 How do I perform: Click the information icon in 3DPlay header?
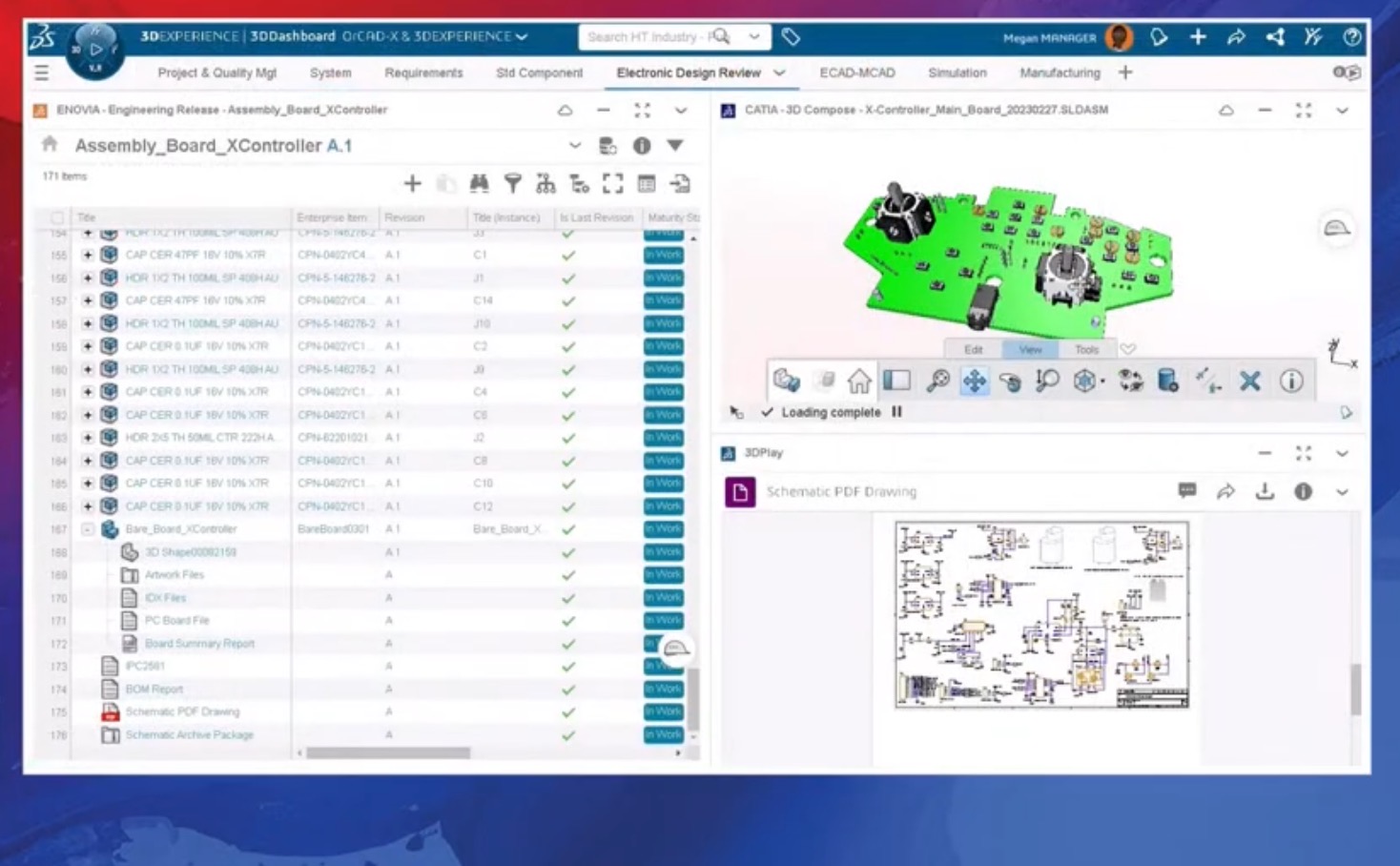(1303, 491)
